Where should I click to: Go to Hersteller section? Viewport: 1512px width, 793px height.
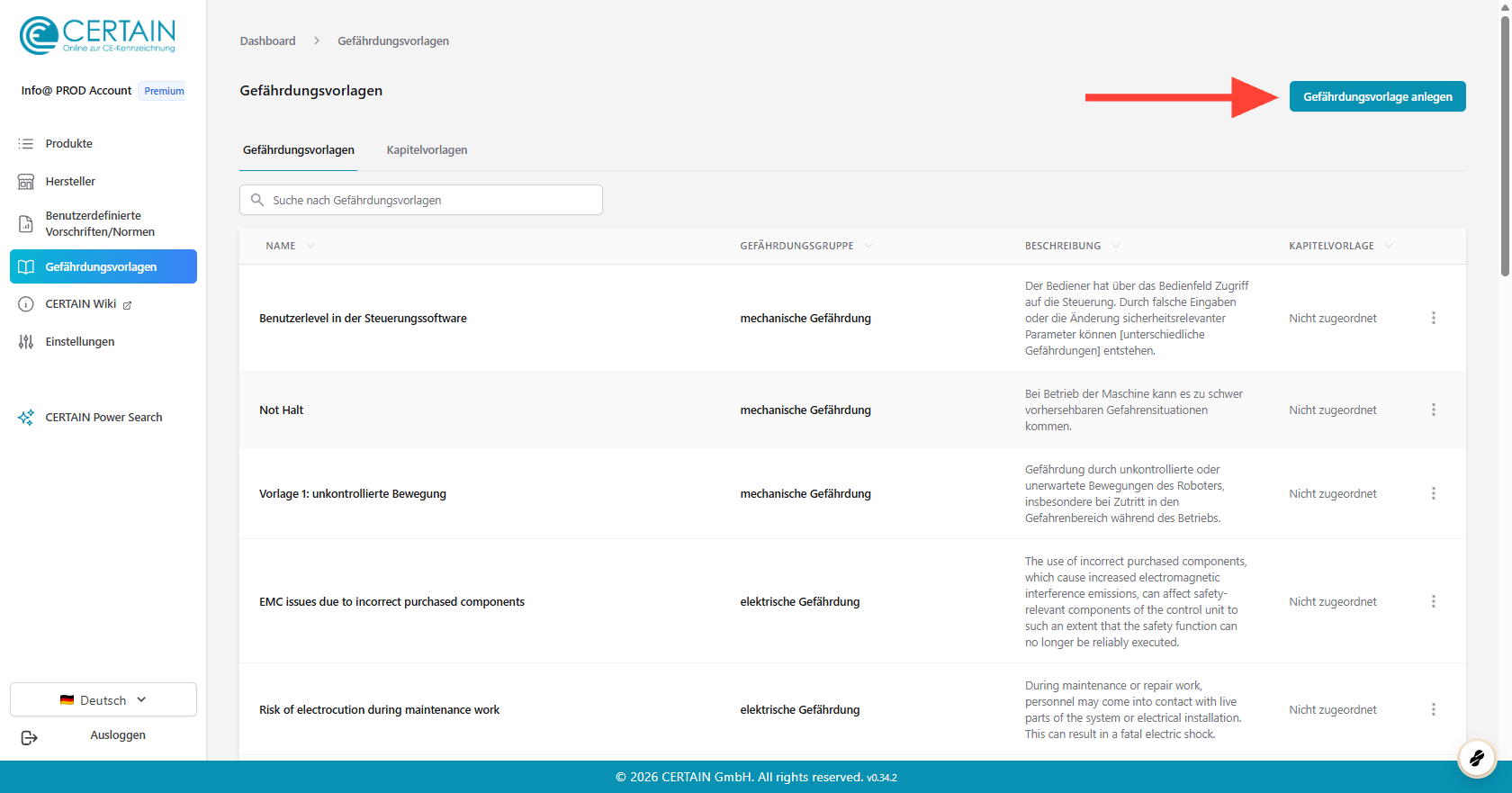tap(103, 182)
